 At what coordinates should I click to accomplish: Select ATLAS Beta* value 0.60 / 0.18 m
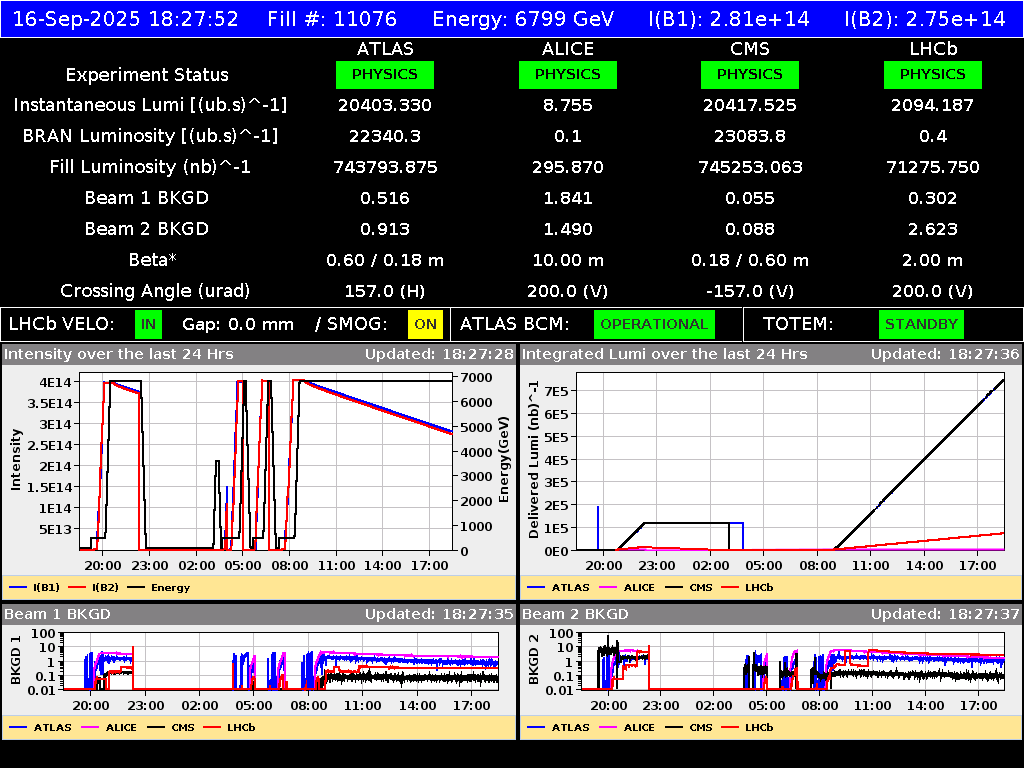click(385, 260)
